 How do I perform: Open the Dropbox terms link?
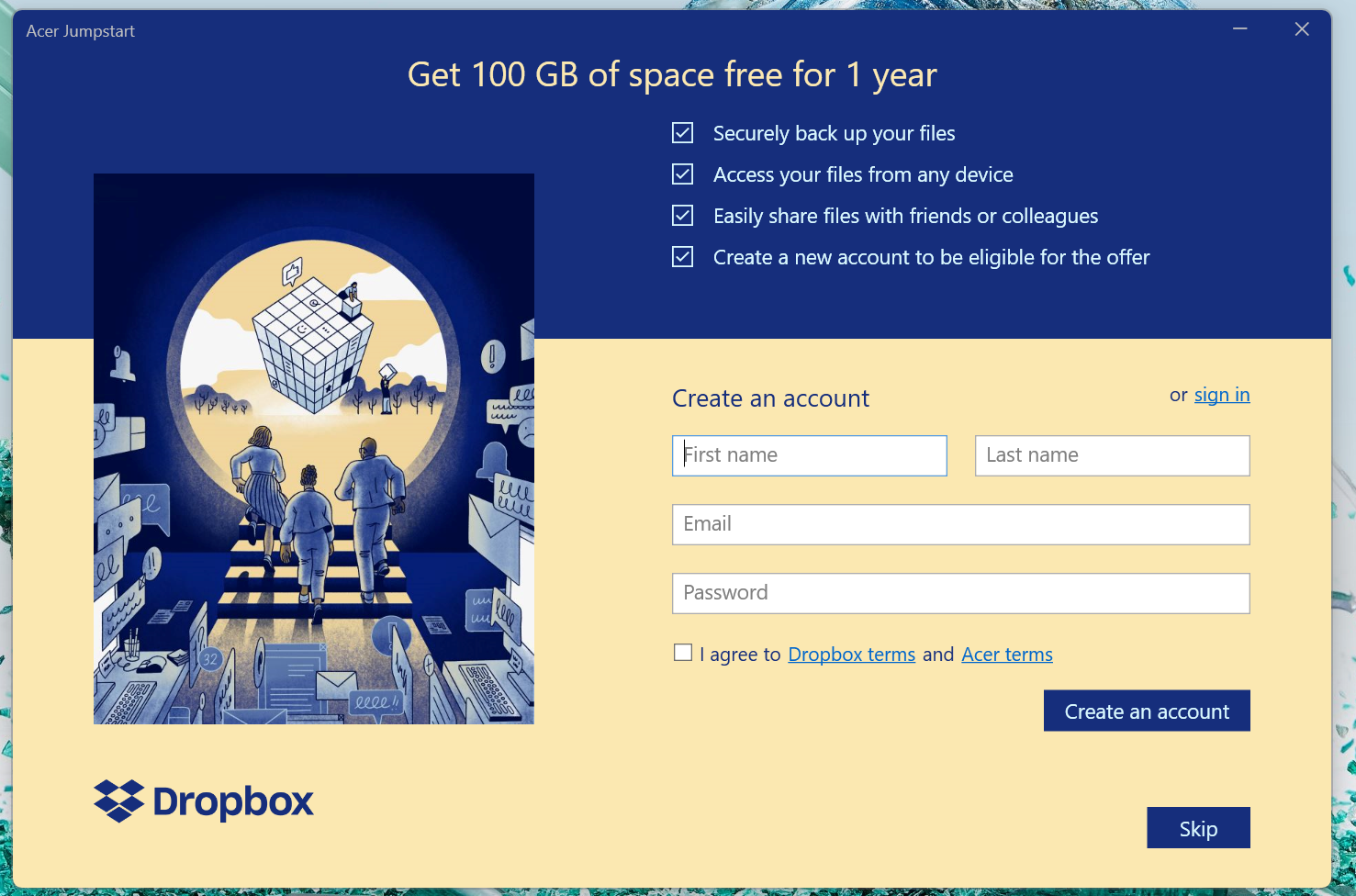point(852,655)
